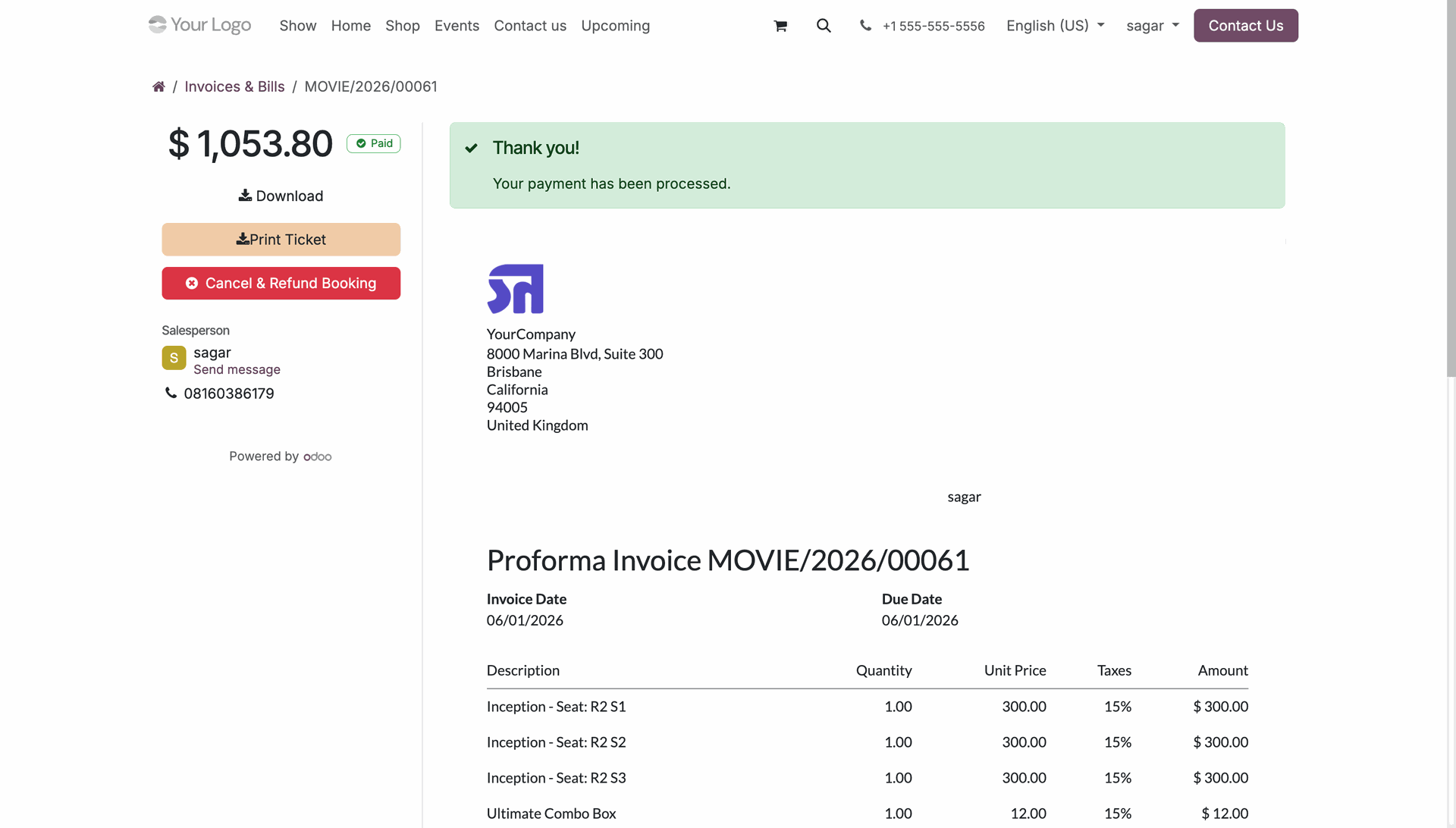Image resolution: width=1456 pixels, height=828 pixels.
Task: Click the Invoice Date value 06/01/2026
Action: [x=525, y=620]
